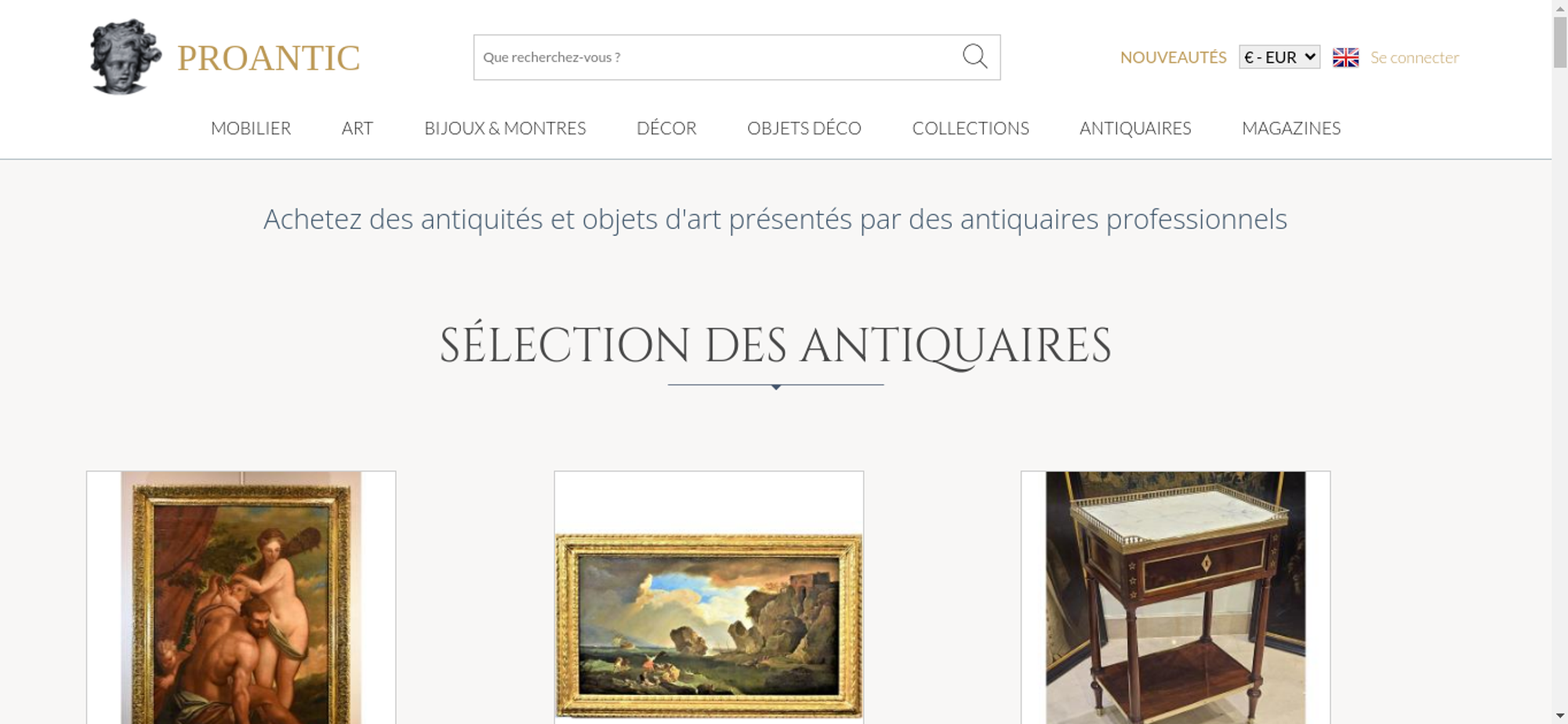Open the MOBILIER menu
This screenshot has width=1568, height=724.
point(251,128)
